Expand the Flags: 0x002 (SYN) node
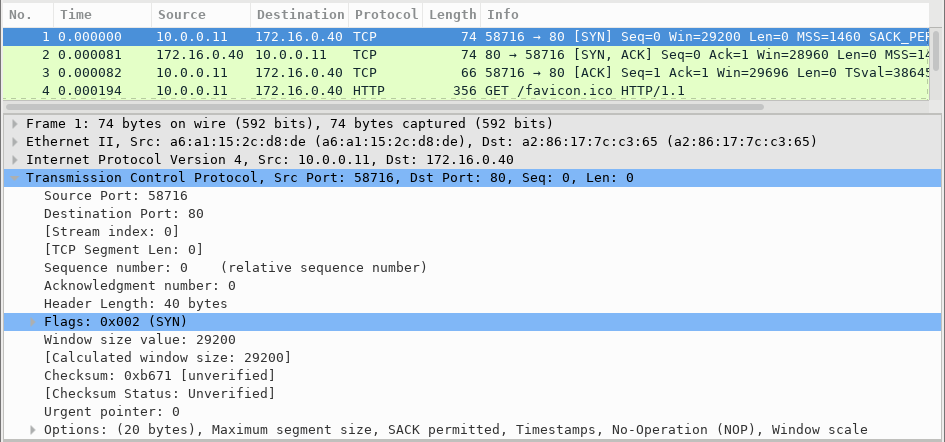This screenshot has width=945, height=442. point(32,322)
